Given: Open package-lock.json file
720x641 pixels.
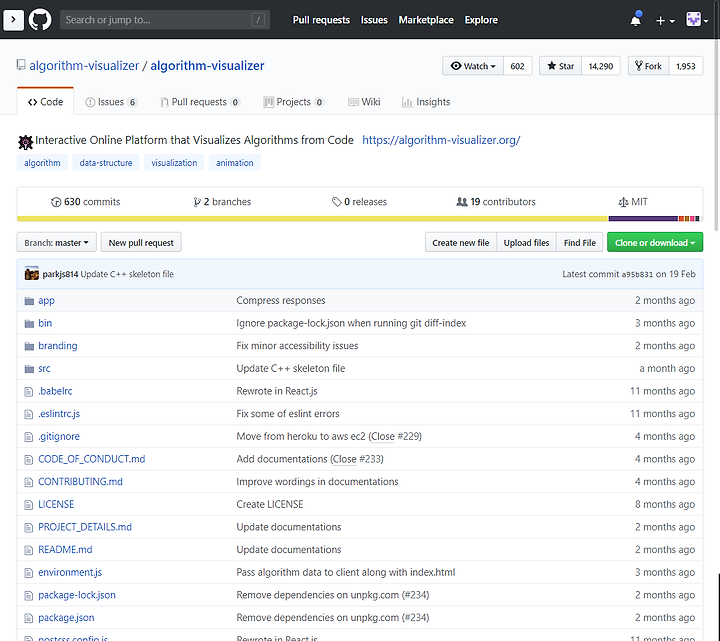Looking at the screenshot, I should point(77,595).
